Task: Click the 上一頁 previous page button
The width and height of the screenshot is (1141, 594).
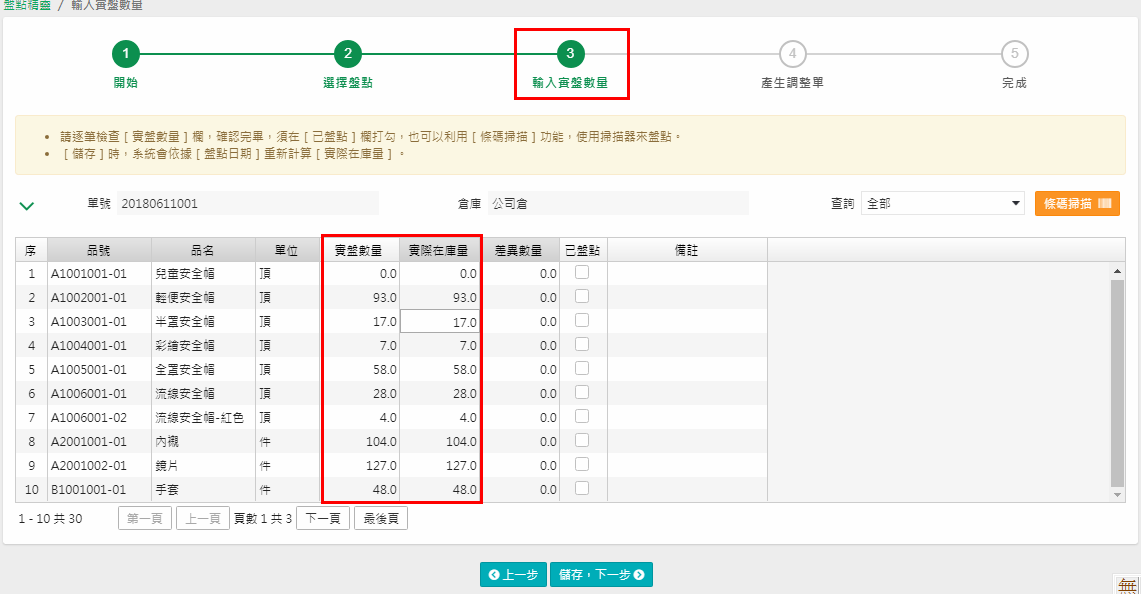Action: tap(203, 518)
